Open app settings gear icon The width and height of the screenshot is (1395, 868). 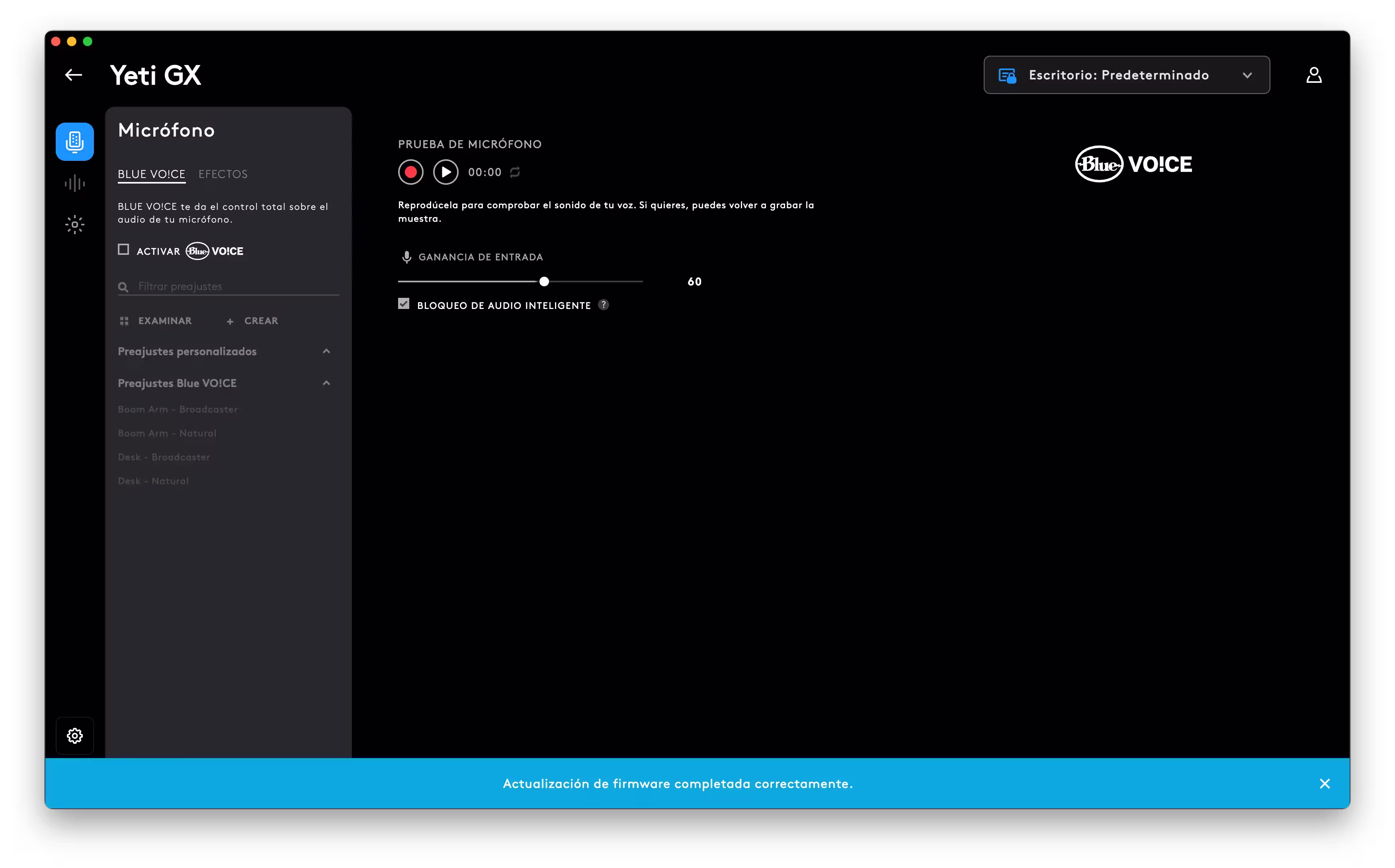coord(74,735)
